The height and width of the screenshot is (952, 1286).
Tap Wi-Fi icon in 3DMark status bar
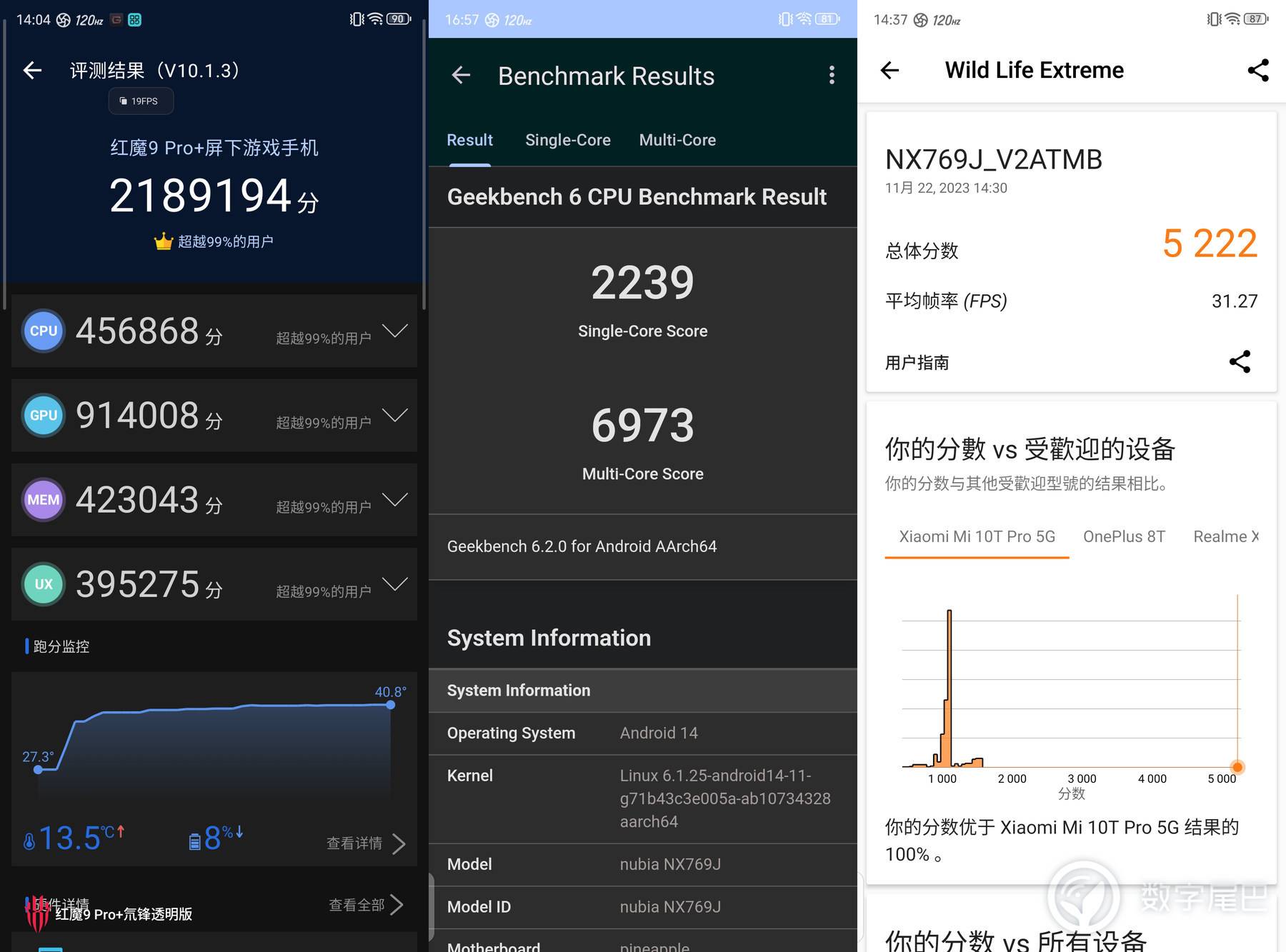[x=1232, y=19]
